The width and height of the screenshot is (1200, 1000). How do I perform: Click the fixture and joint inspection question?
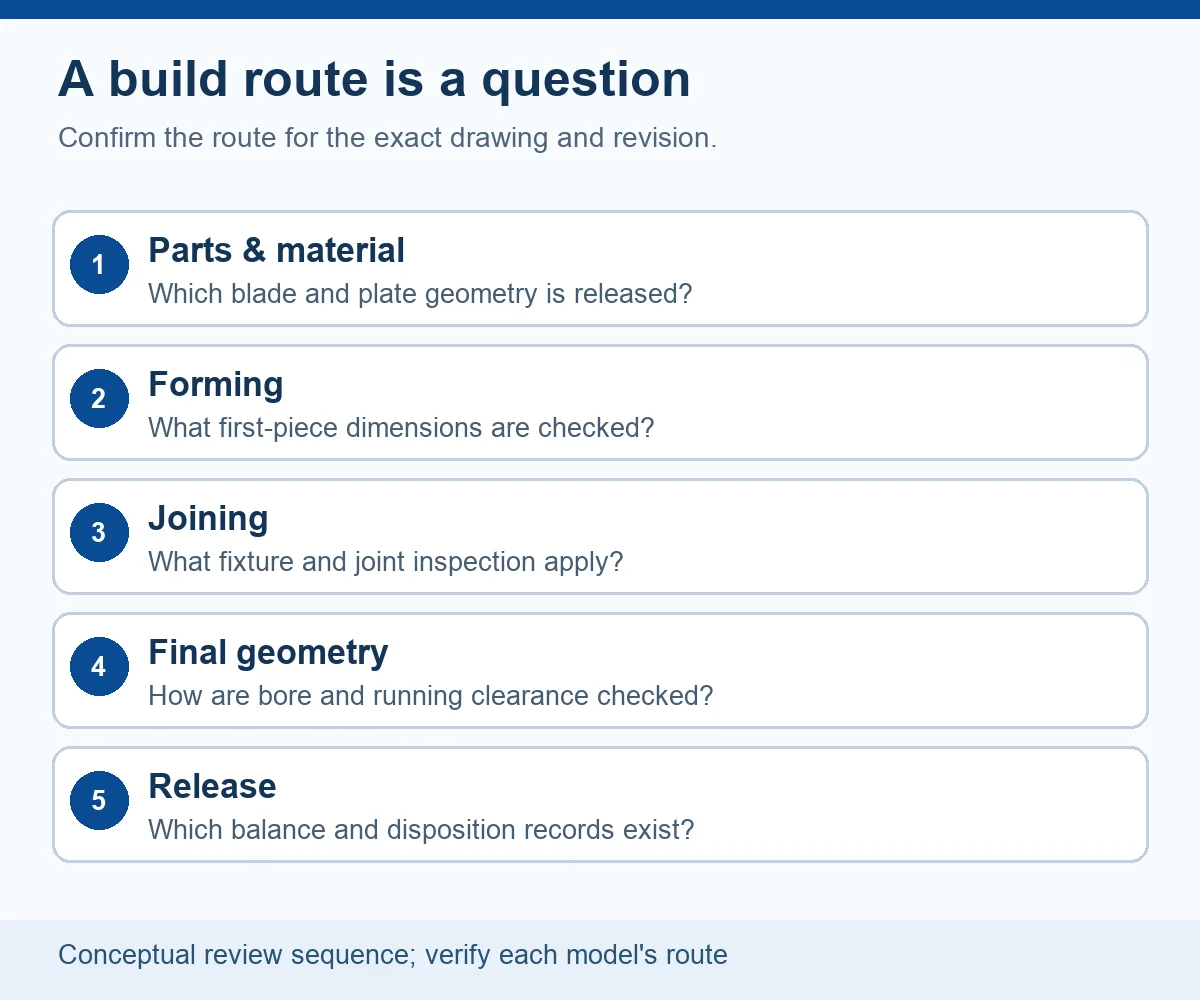coord(385,562)
